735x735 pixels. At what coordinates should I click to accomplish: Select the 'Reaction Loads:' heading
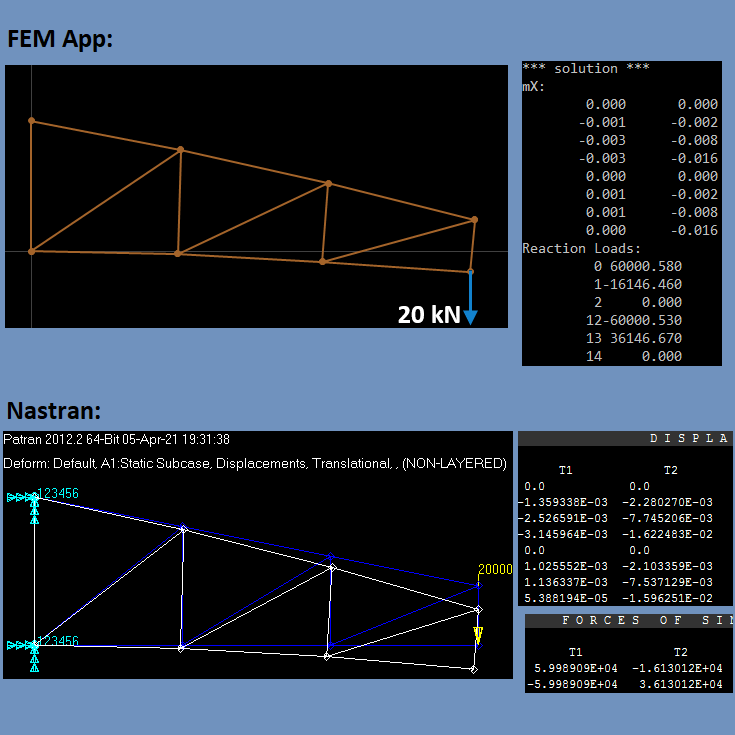584,248
